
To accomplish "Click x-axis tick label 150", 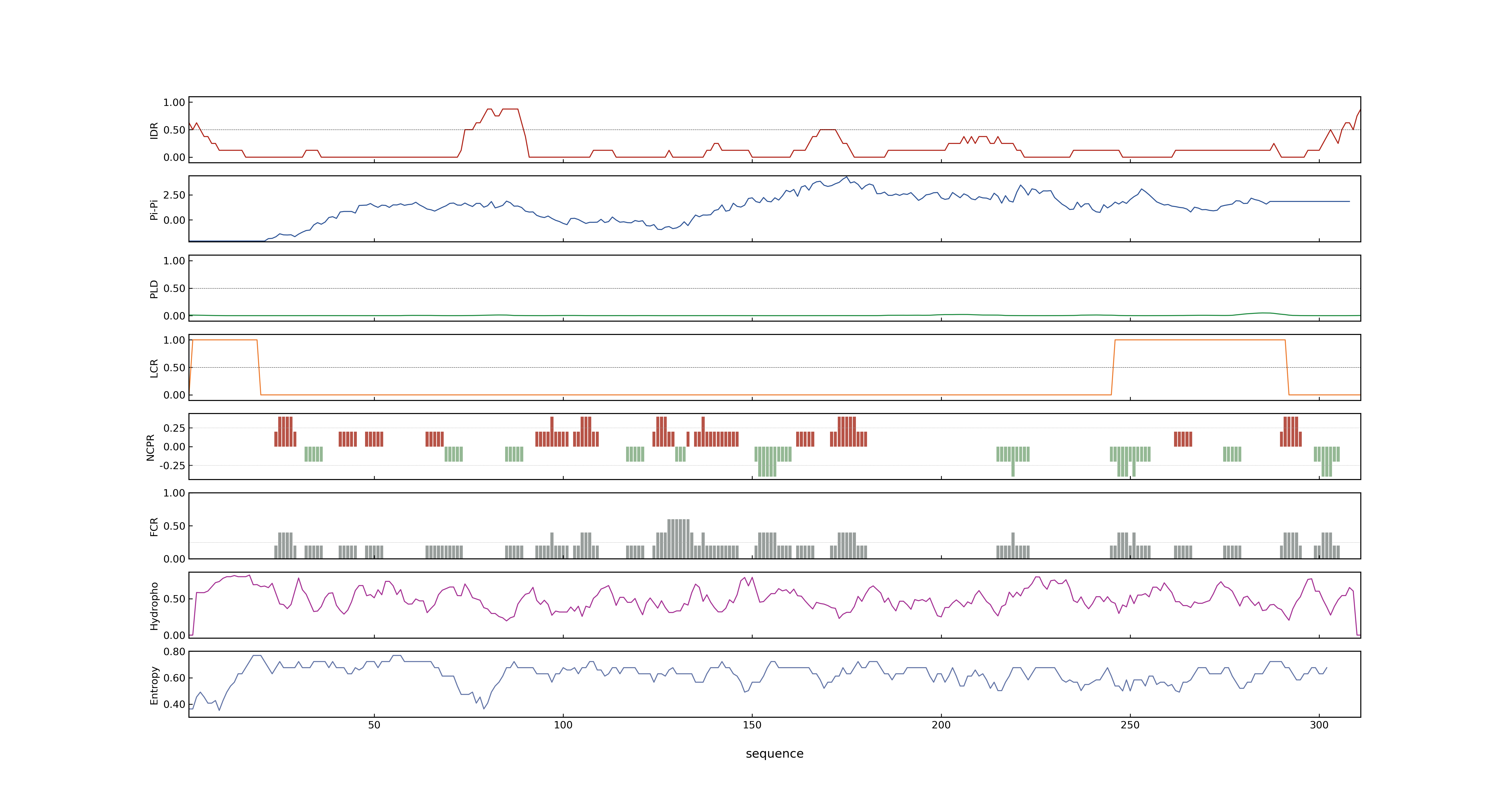I will 752,725.
